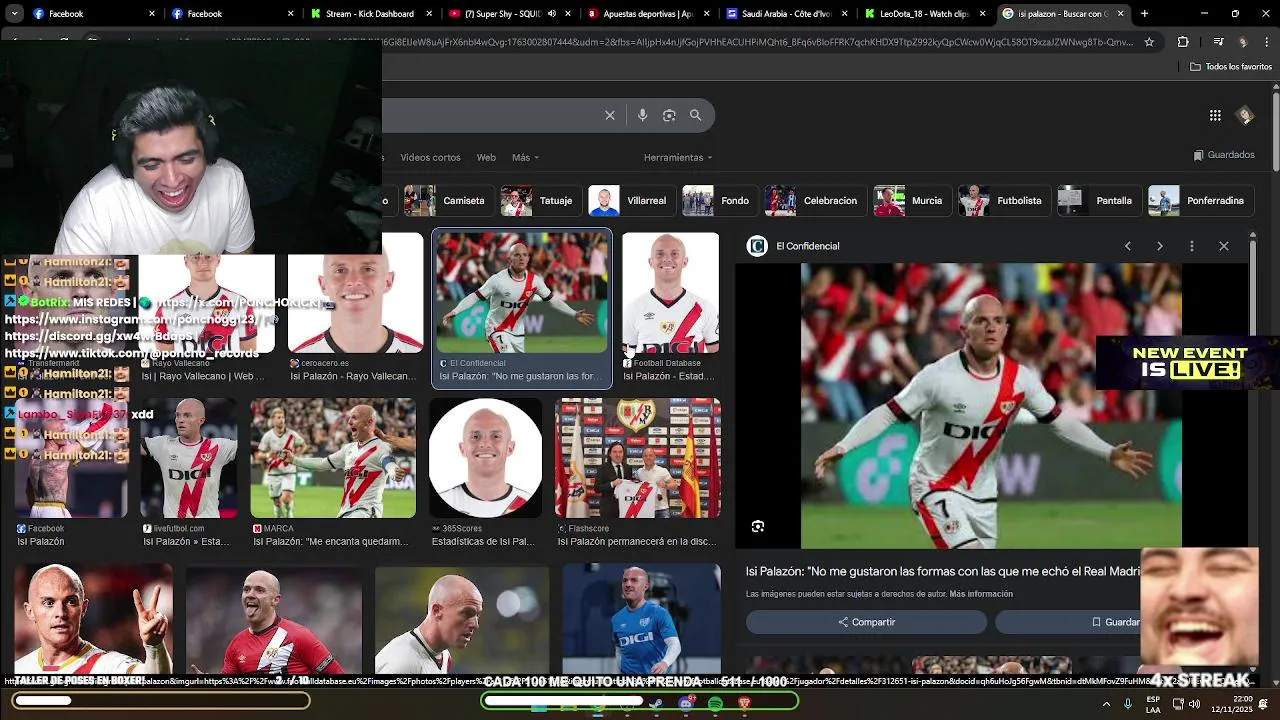The width and height of the screenshot is (1280, 720).
Task: Open the livefutbol.com image thumbnail
Action: click(189, 458)
